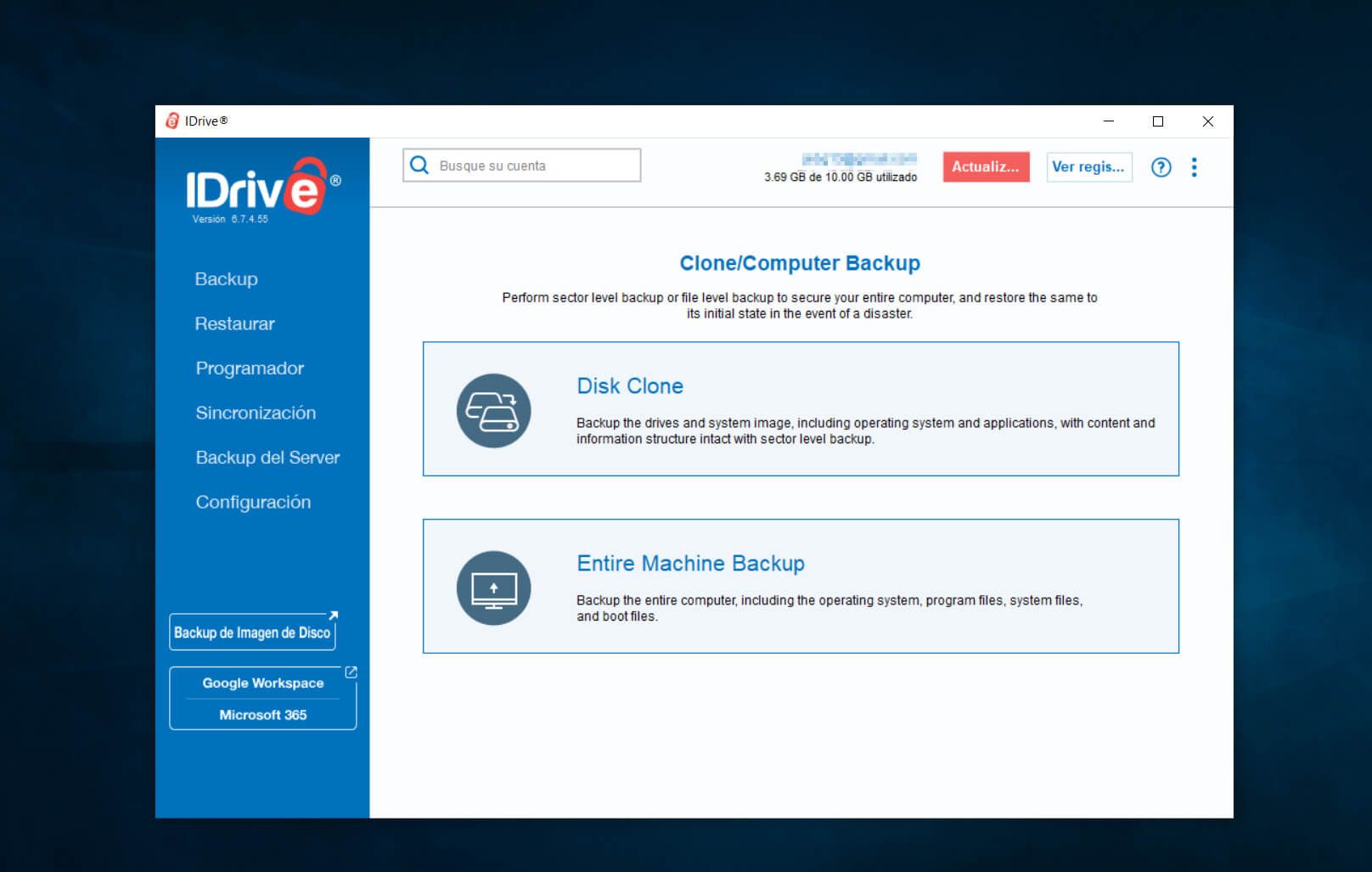Minimize the IDrive window

point(1108,121)
